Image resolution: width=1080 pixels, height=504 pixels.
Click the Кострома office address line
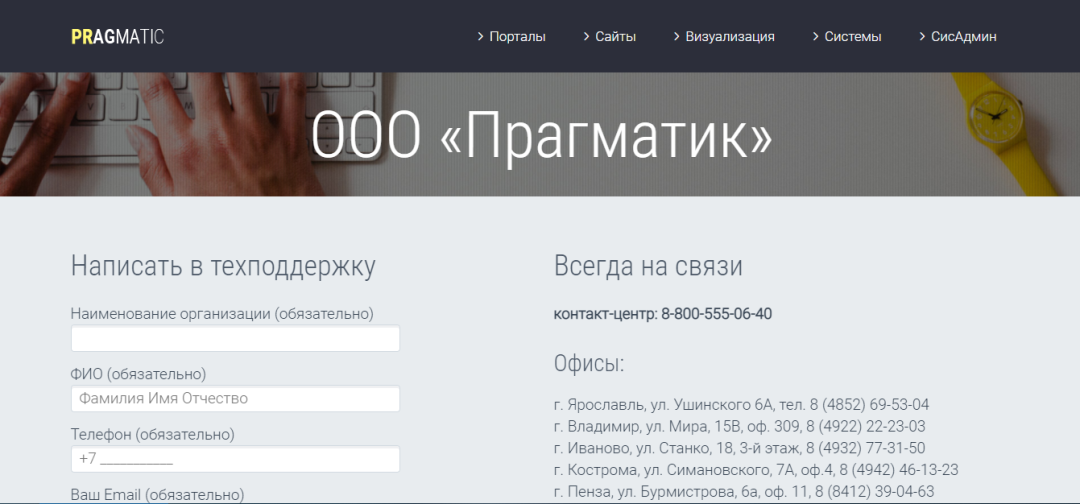click(756, 470)
